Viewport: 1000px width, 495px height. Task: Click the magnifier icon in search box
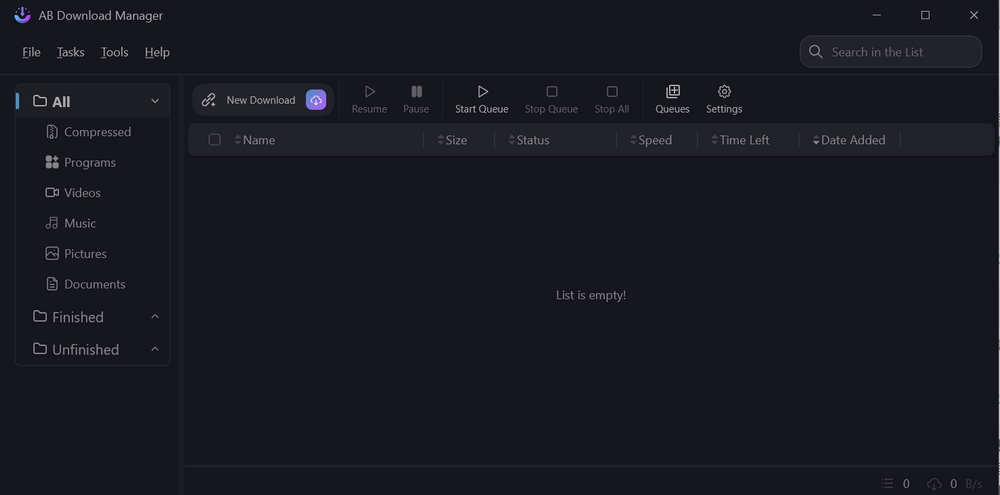coord(816,52)
